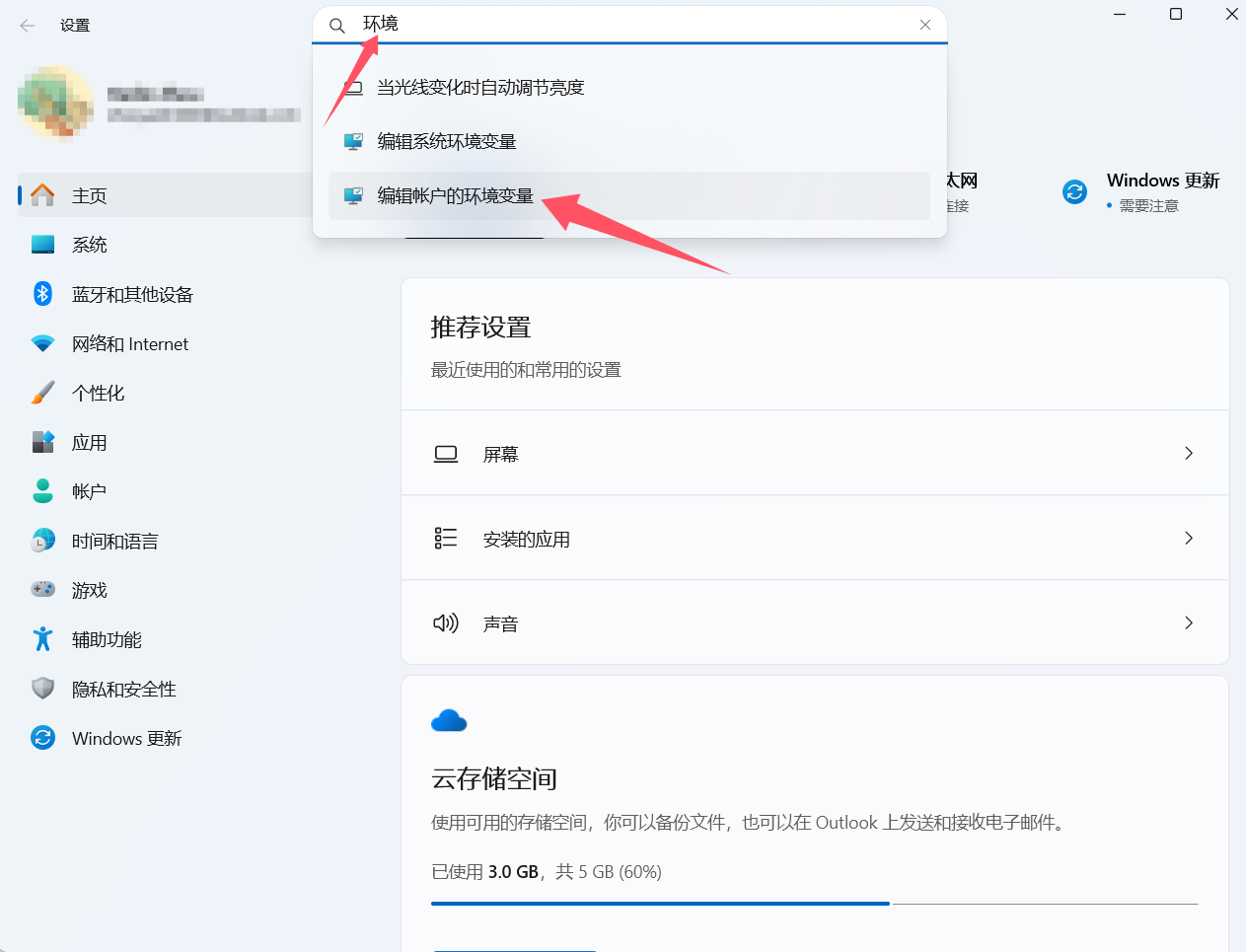Click the back arrow in Settings header
This screenshot has height=952, width=1246.
click(x=28, y=26)
